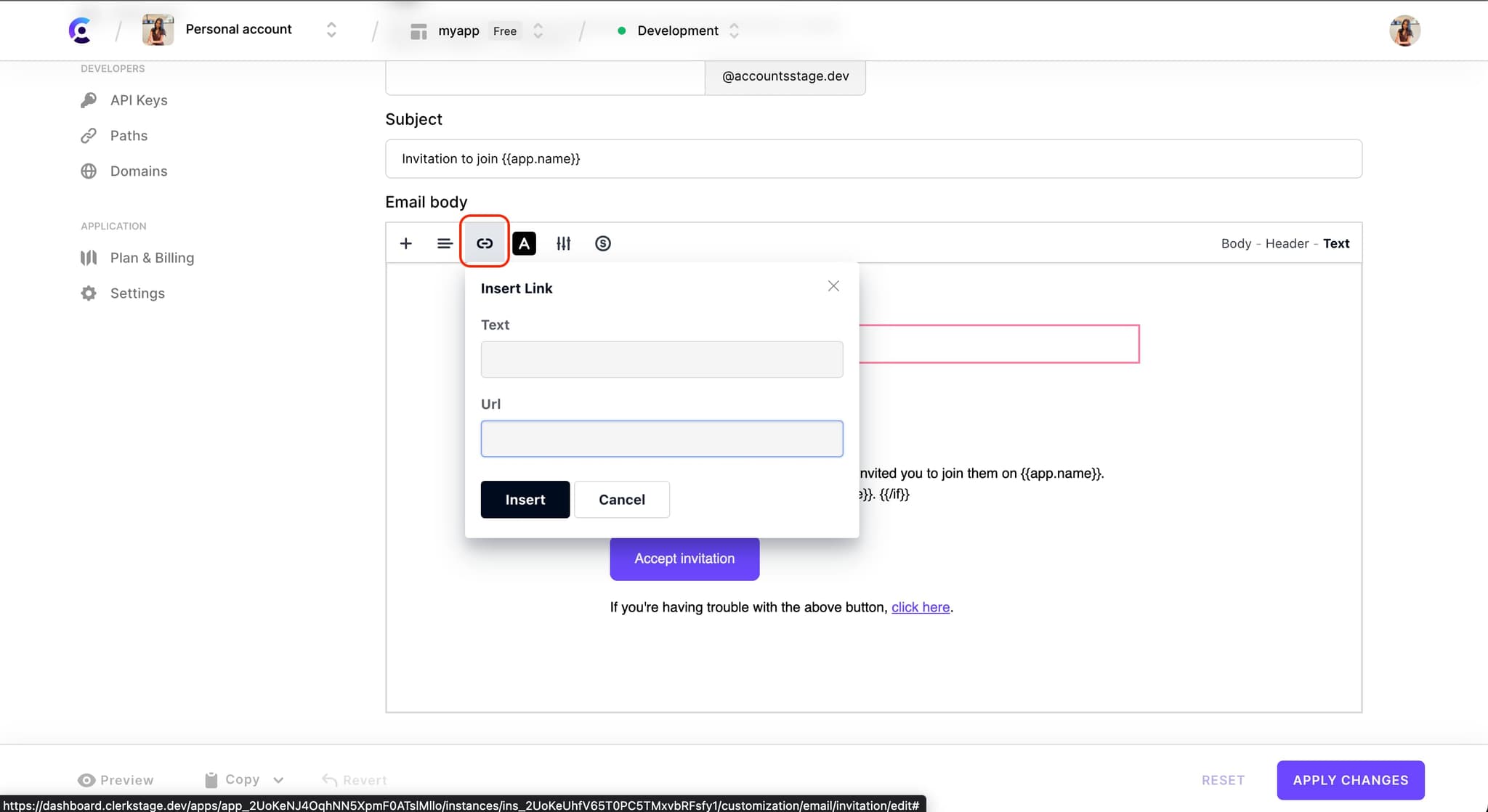The width and height of the screenshot is (1488, 812).
Task: Click the @accountsstage.dev domain suffix
Action: tap(785, 76)
